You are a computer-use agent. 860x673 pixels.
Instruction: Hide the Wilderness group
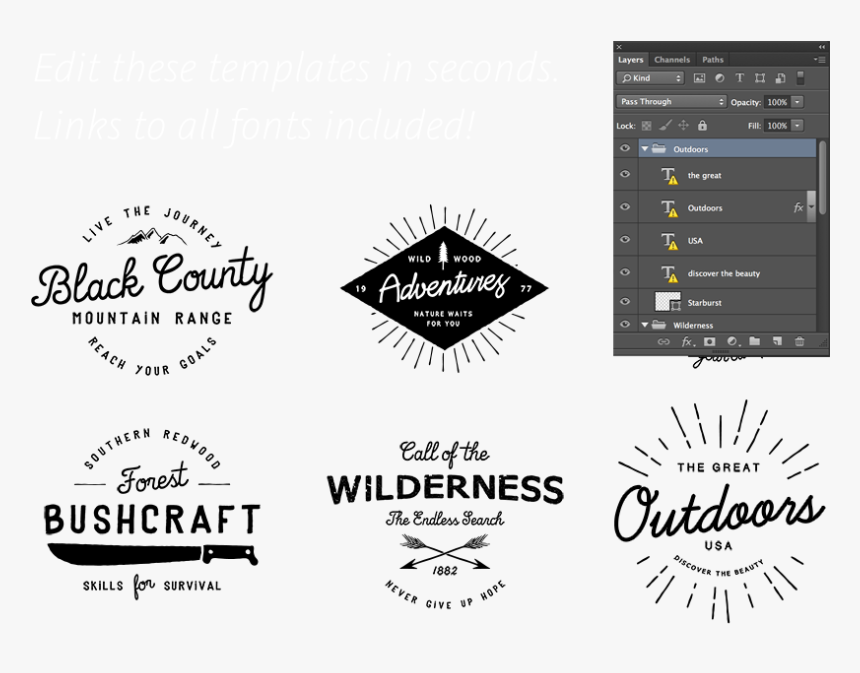tap(625, 325)
